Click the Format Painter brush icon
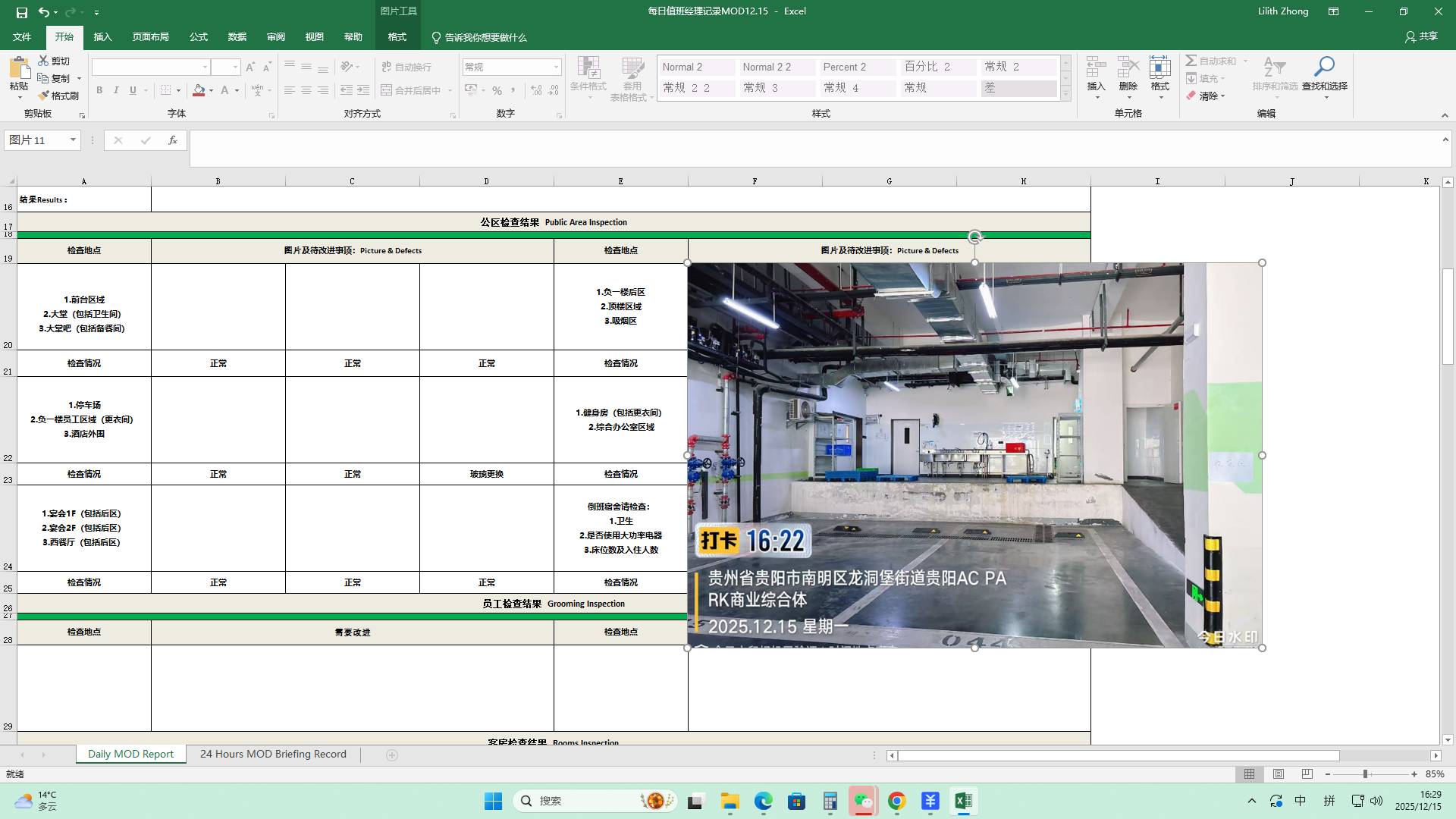1456x819 pixels. click(x=44, y=96)
